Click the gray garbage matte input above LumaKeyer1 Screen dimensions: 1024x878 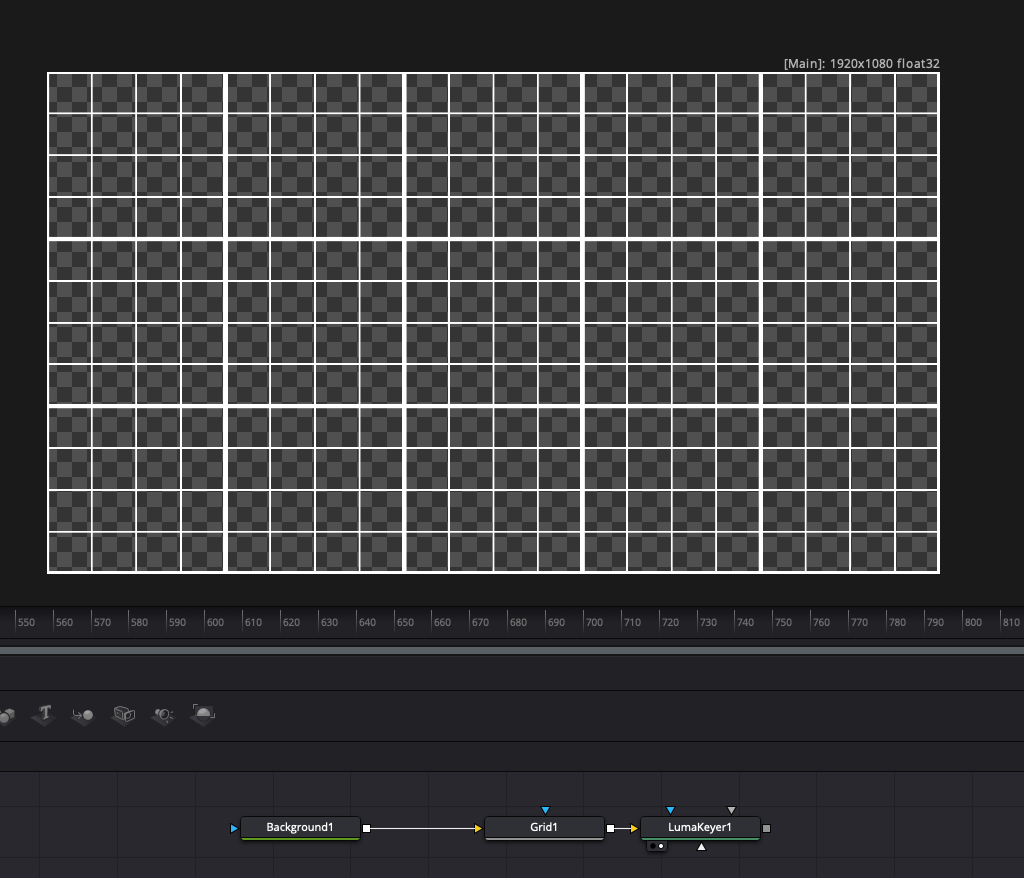tap(731, 810)
